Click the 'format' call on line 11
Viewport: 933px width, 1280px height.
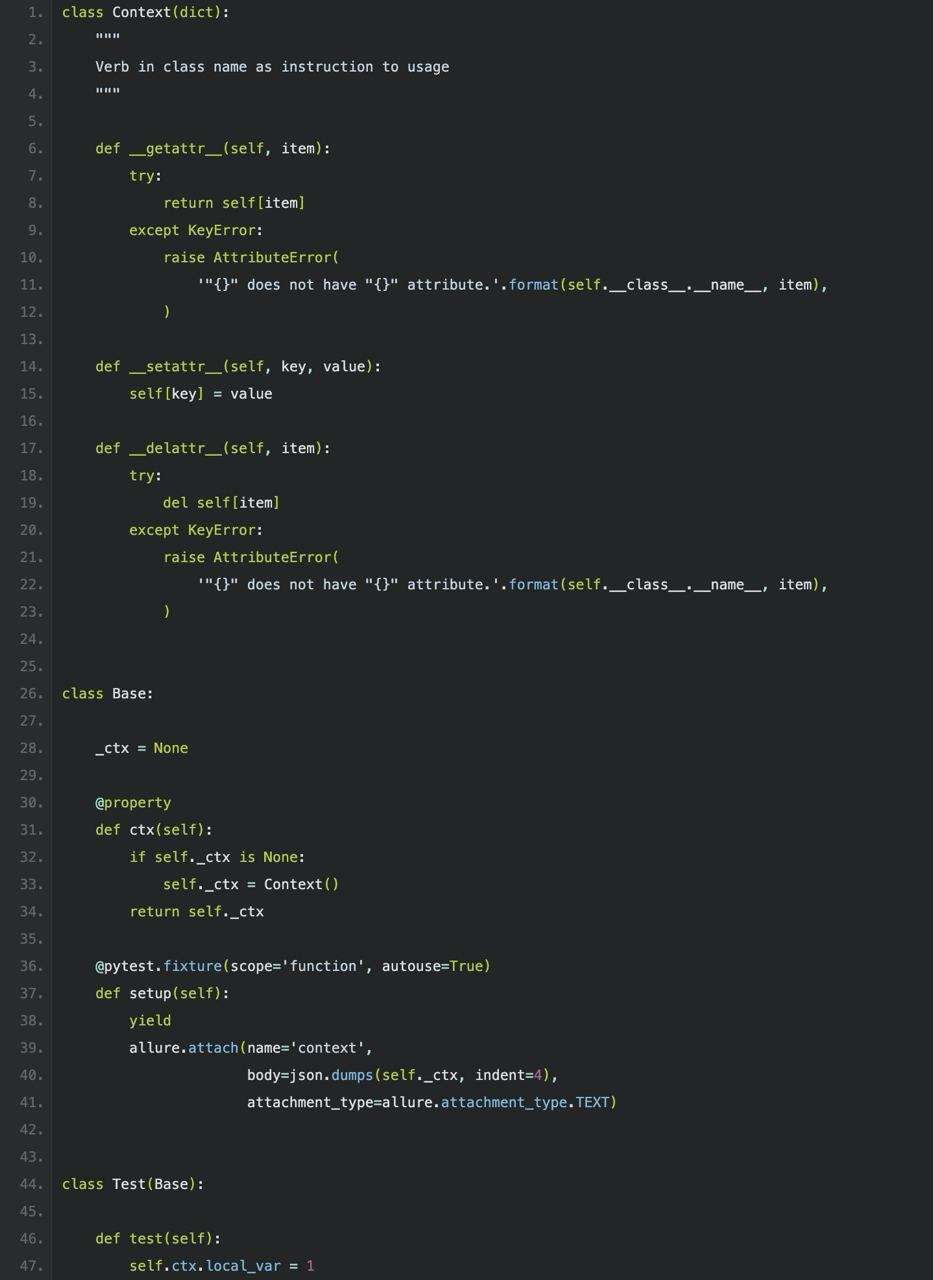(534, 285)
